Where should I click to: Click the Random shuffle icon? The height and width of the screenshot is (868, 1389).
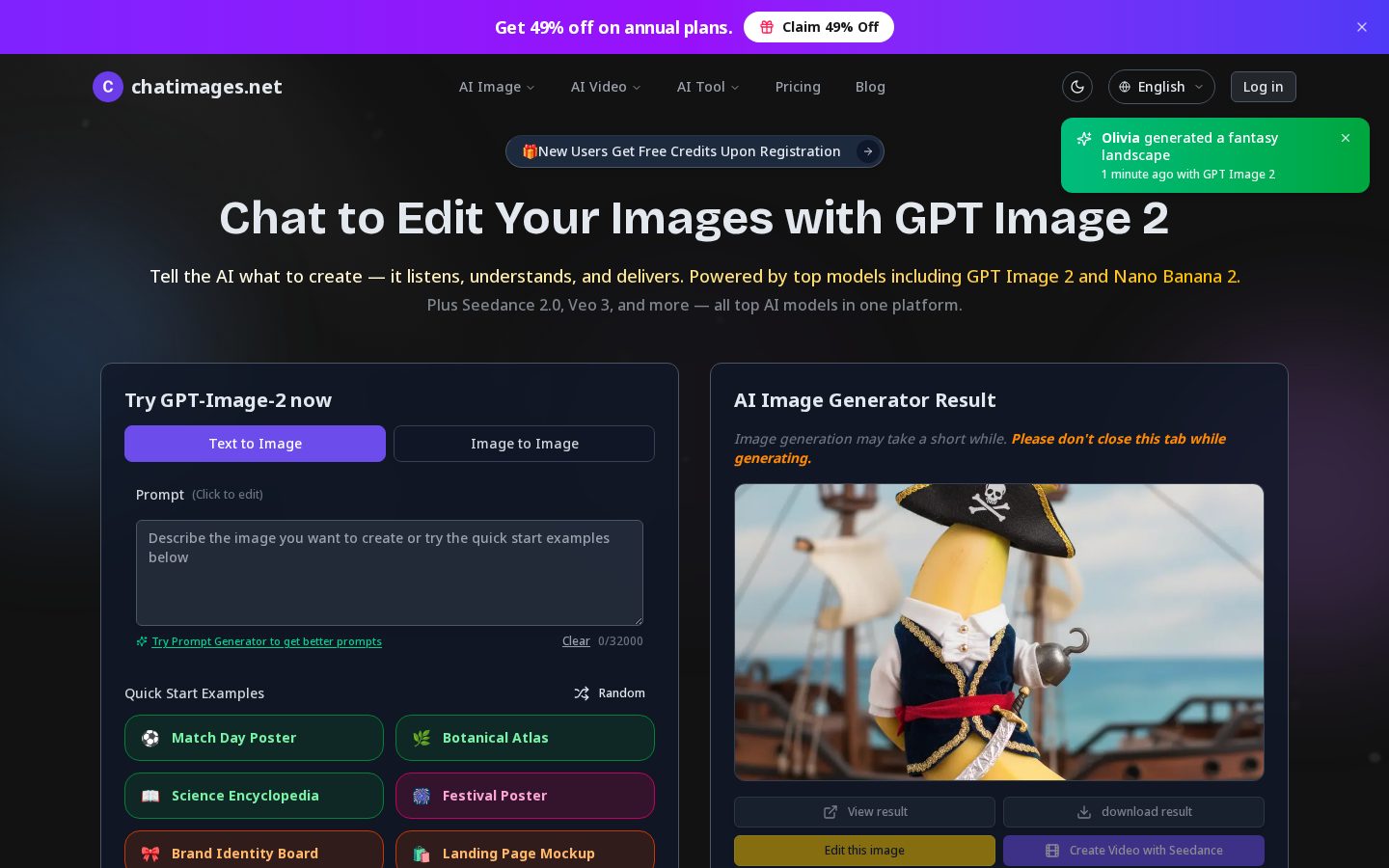coord(582,693)
